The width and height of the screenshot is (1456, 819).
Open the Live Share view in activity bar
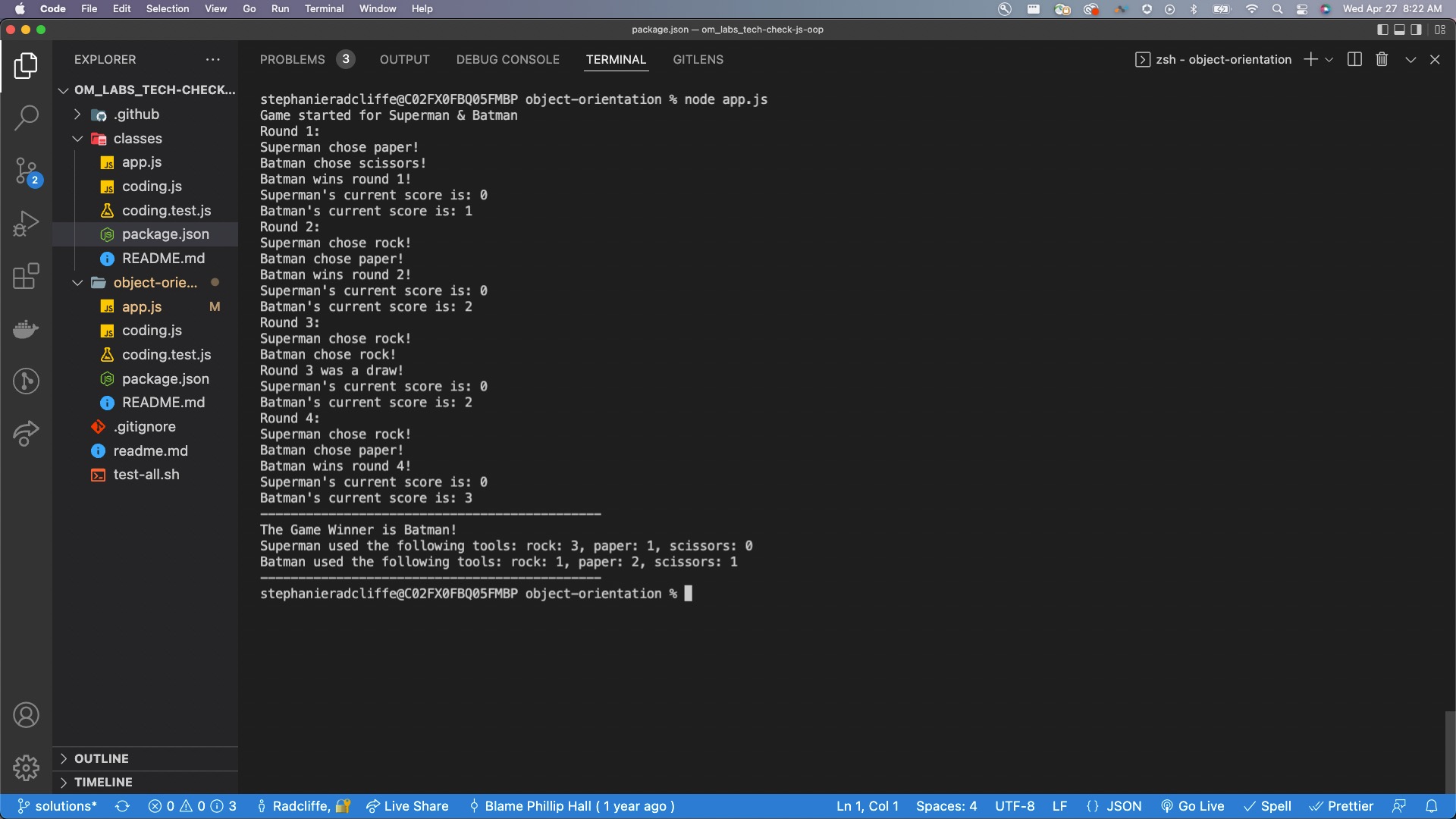tap(26, 433)
